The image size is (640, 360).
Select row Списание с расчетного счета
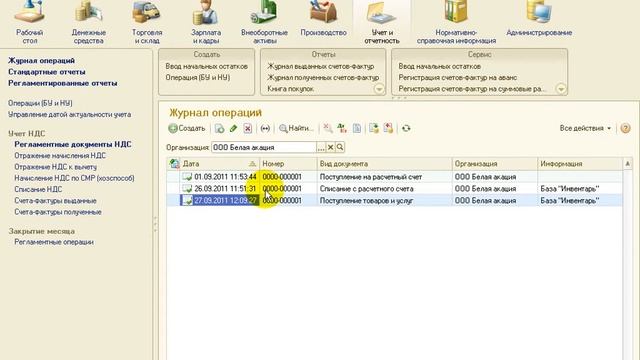pos(394,189)
